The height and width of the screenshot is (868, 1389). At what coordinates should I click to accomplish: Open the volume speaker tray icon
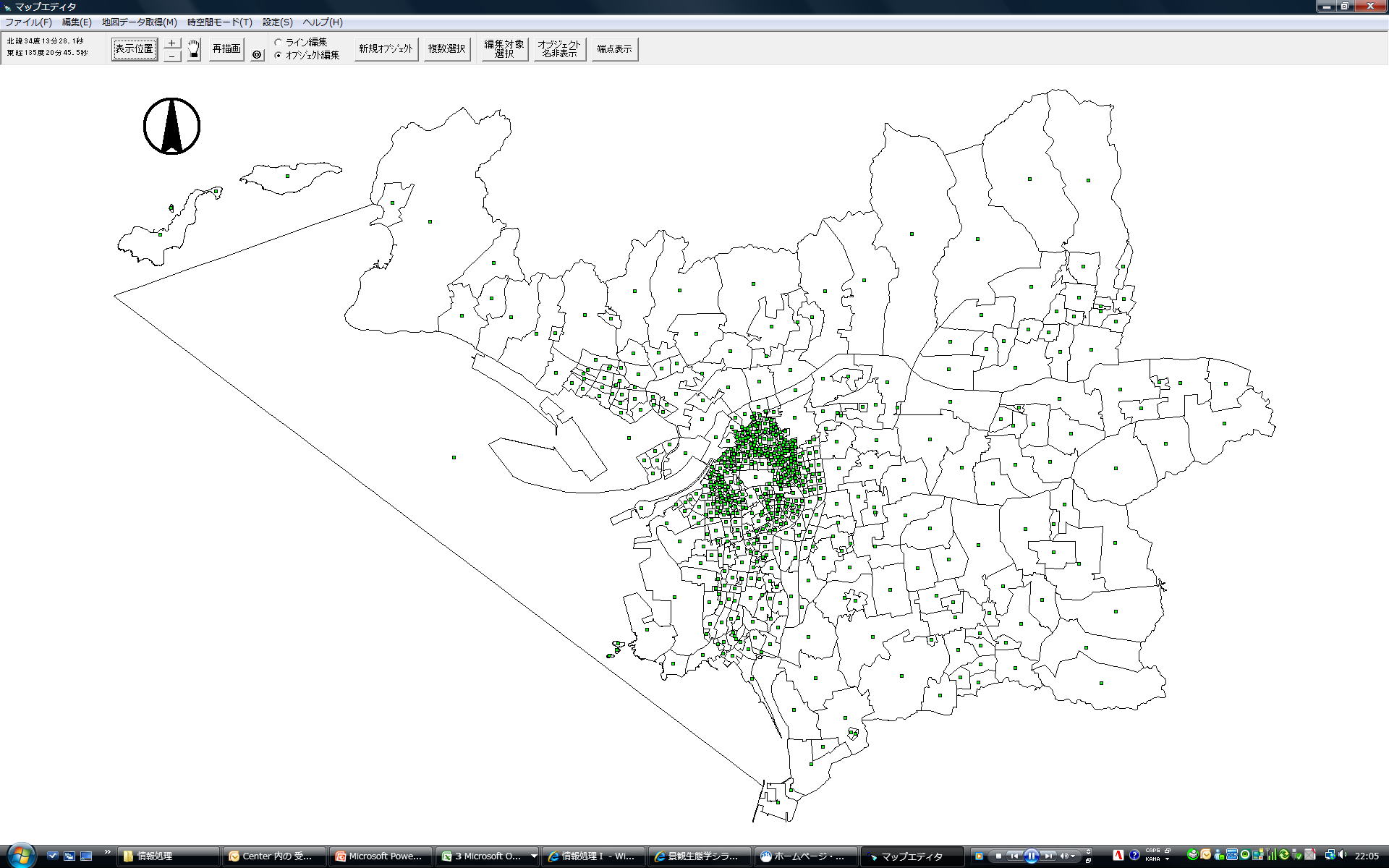pos(1343,855)
